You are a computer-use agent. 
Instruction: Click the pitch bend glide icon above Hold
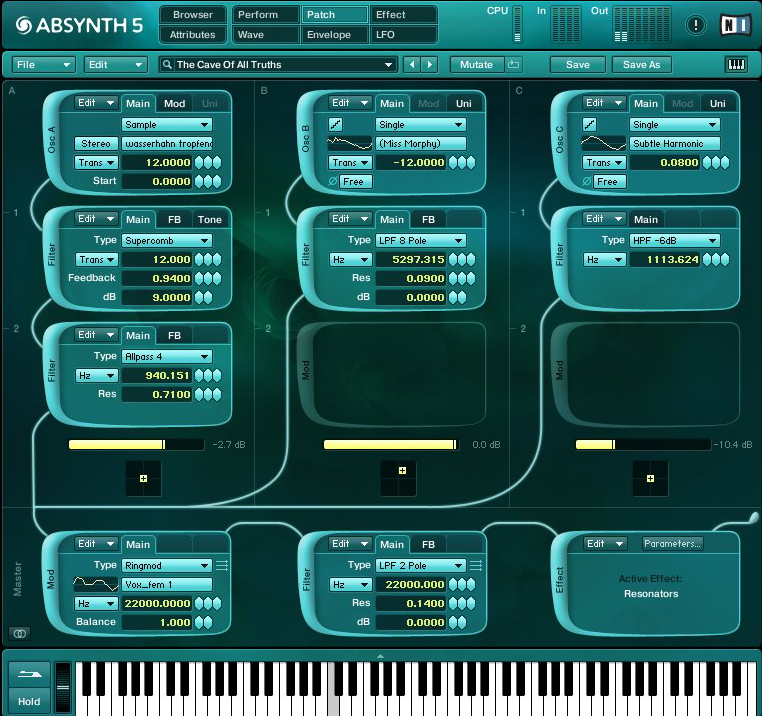[x=30, y=674]
